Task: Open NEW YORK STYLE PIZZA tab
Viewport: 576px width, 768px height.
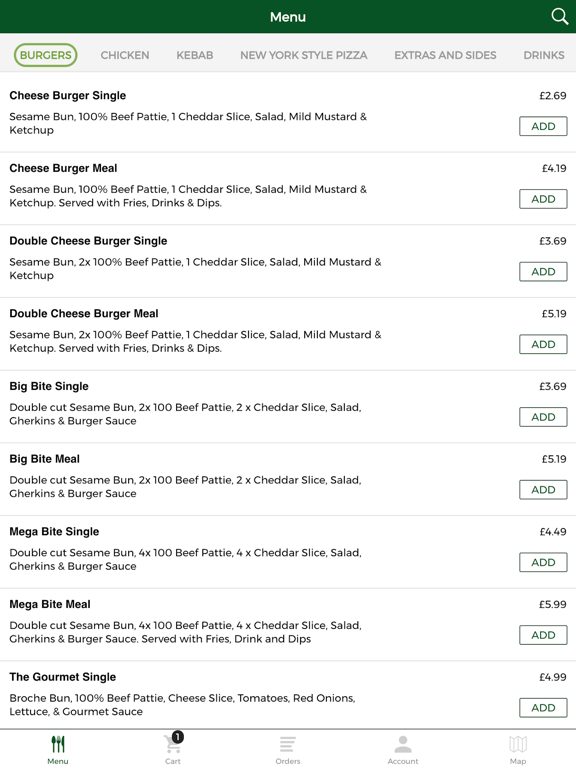Action: 304,55
